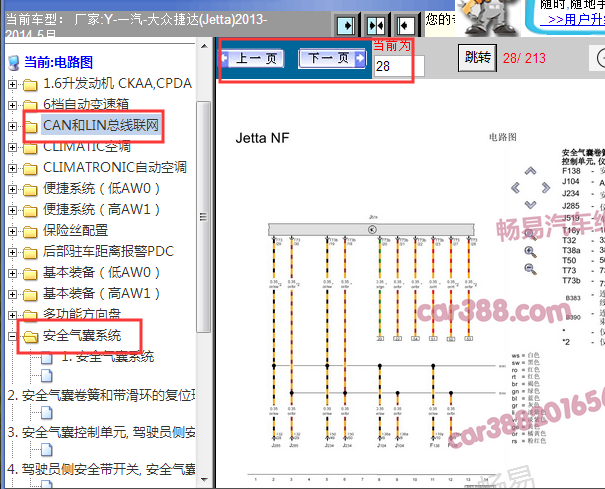Click the plain magnifier icon beside the diagram
The width and height of the screenshot is (605, 489).
pos(531,234)
